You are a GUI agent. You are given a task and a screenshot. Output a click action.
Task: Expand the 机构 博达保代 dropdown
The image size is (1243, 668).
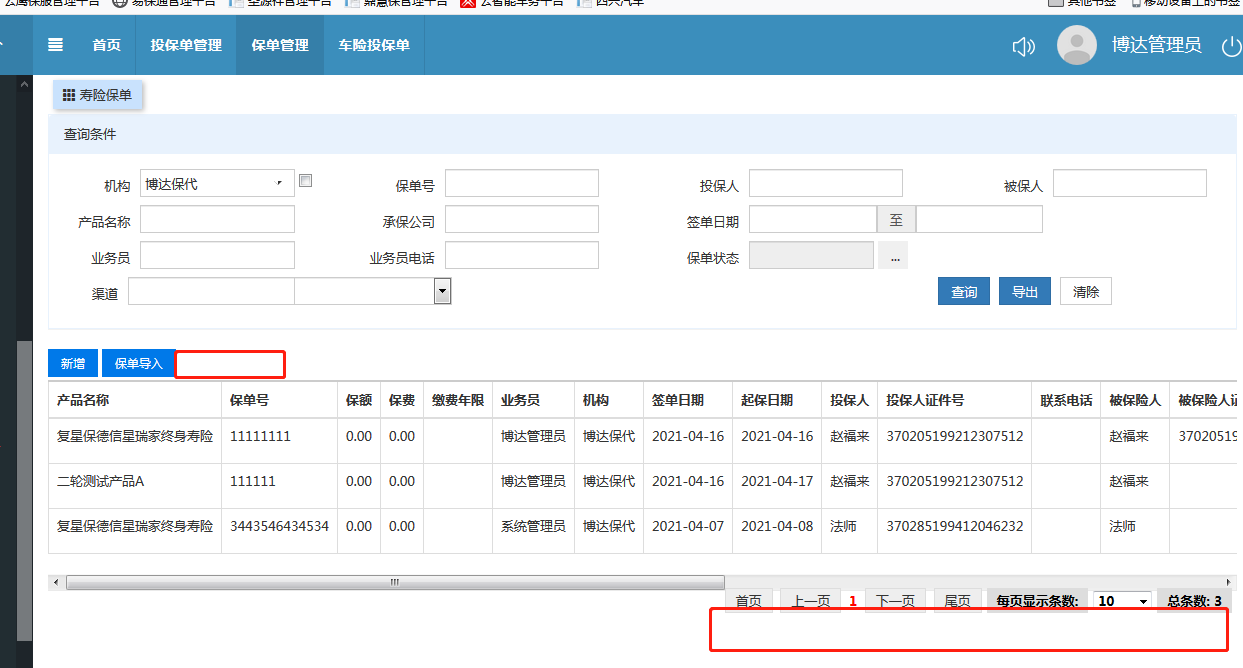click(217, 183)
